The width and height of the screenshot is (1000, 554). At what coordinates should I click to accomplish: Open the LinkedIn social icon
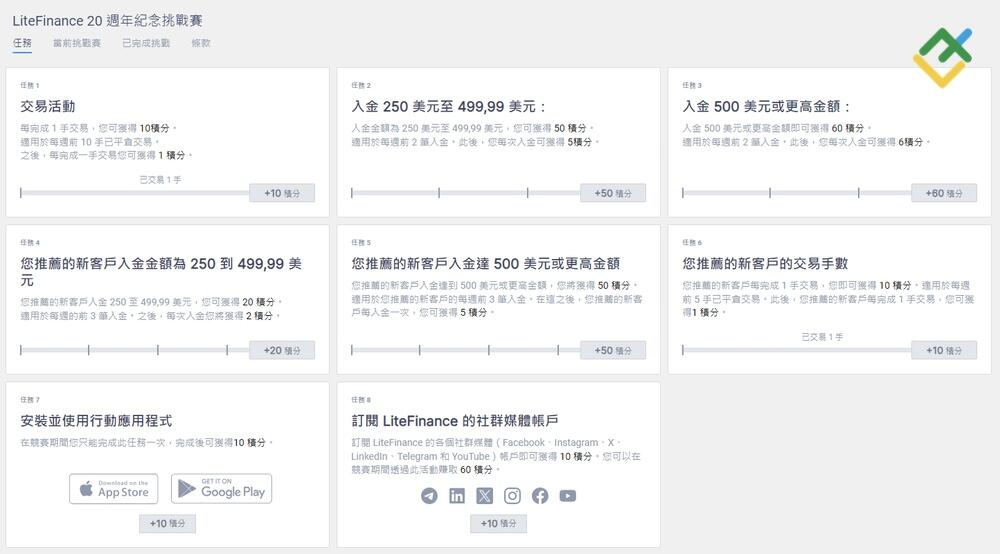click(x=457, y=495)
